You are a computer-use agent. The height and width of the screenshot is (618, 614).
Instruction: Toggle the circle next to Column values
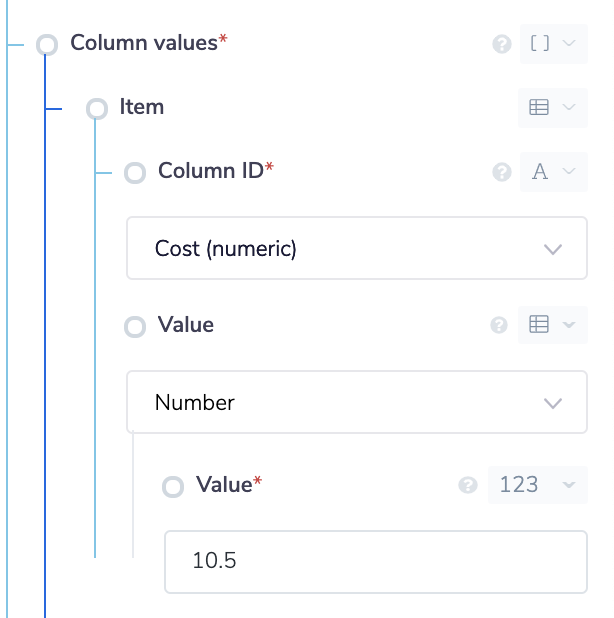47,45
